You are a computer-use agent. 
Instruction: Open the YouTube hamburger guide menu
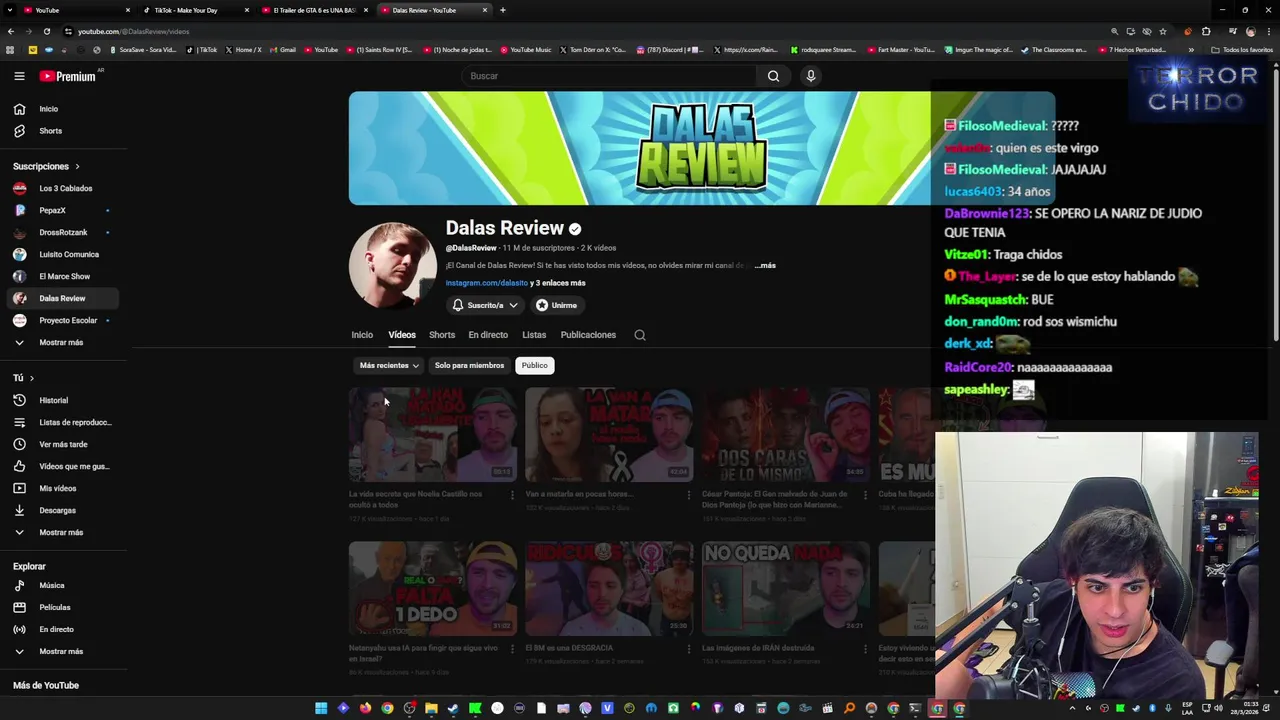click(19, 76)
